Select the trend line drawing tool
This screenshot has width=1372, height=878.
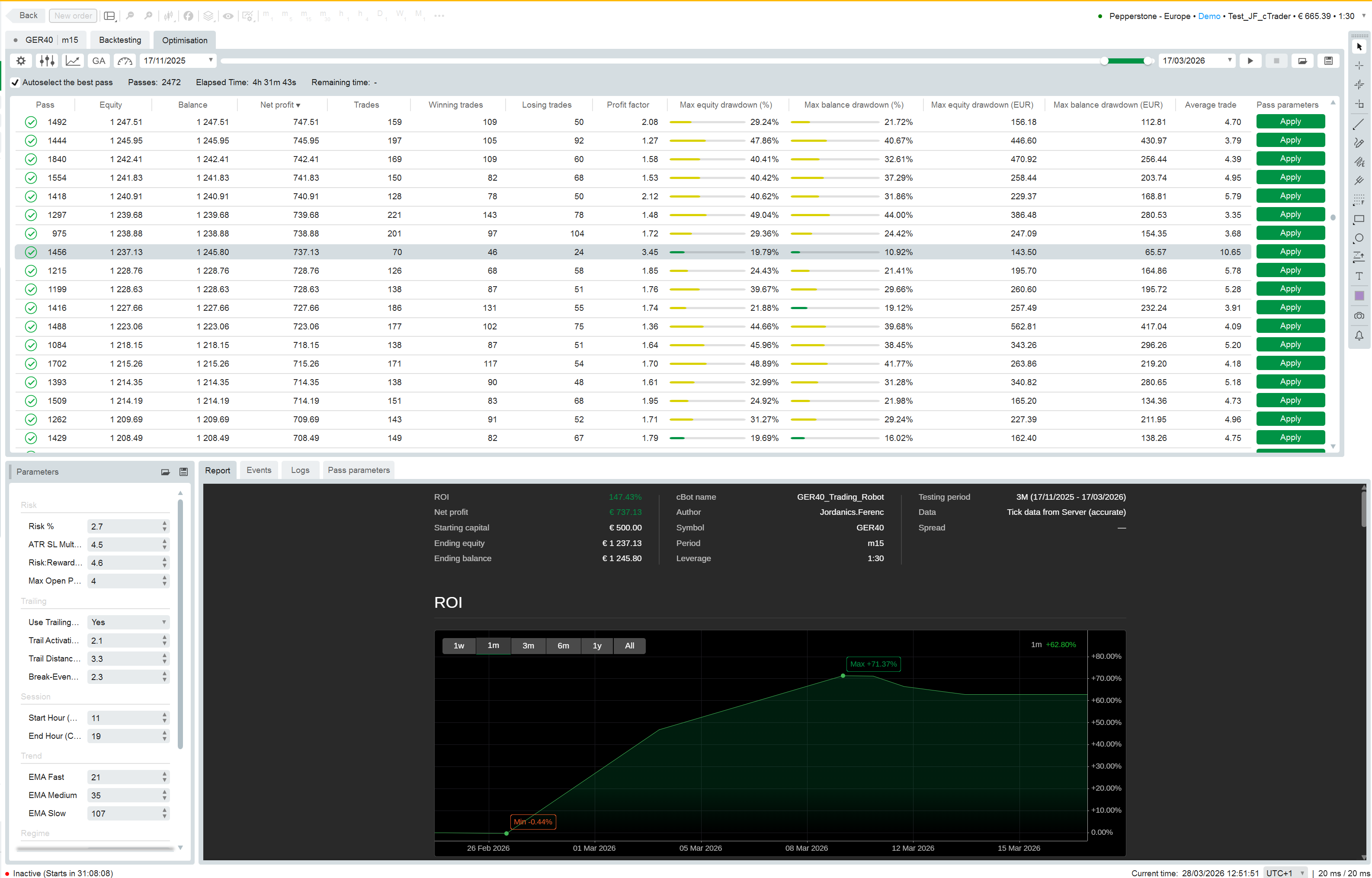pyautogui.click(x=1359, y=124)
